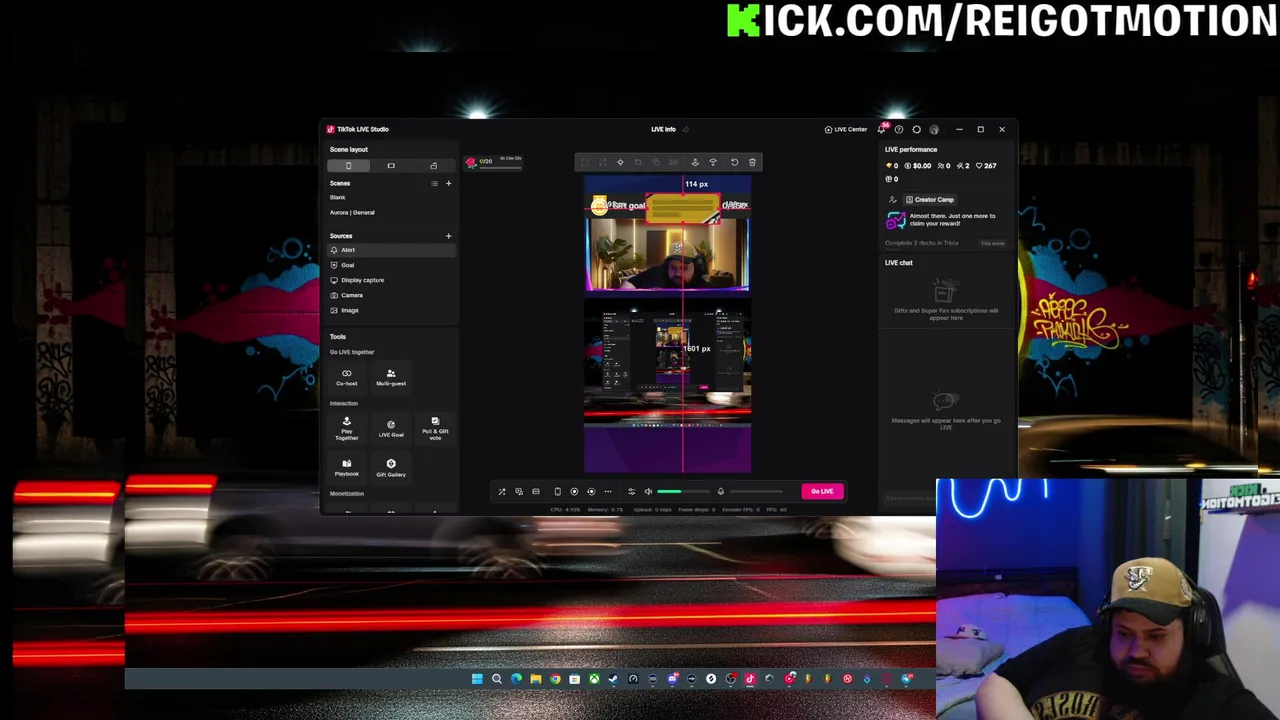Click the share arrow beside LIVE Info
The height and width of the screenshot is (720, 1280).
686,129
